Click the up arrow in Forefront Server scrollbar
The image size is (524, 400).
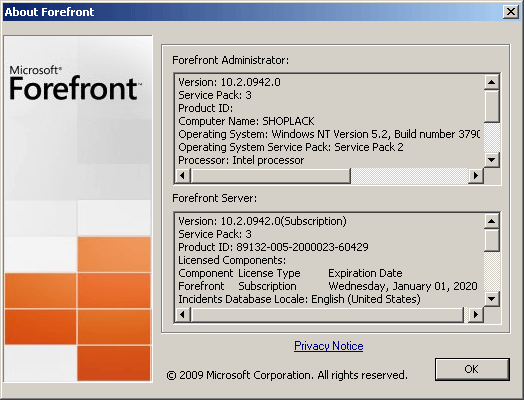pos(492,221)
